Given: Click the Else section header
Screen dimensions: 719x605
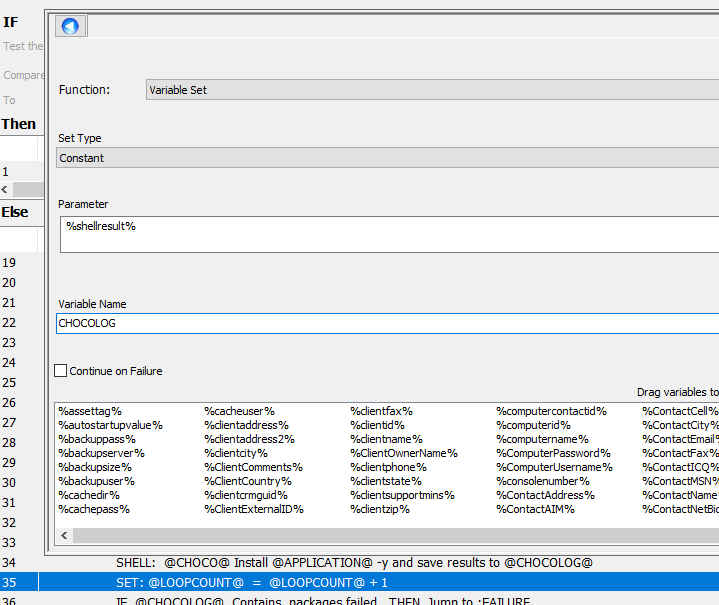Looking at the screenshot, I should pyautogui.click(x=15, y=212).
